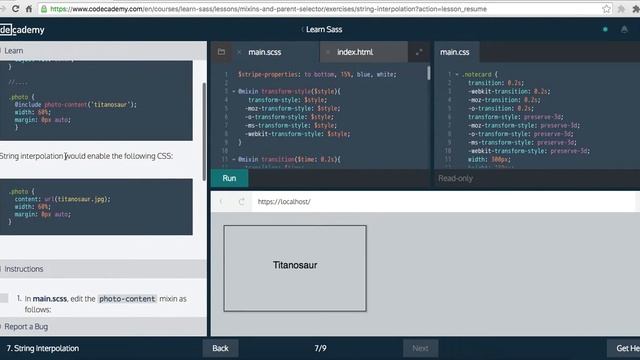Select the main.css output tab
This screenshot has height=360, width=640.
click(454, 52)
